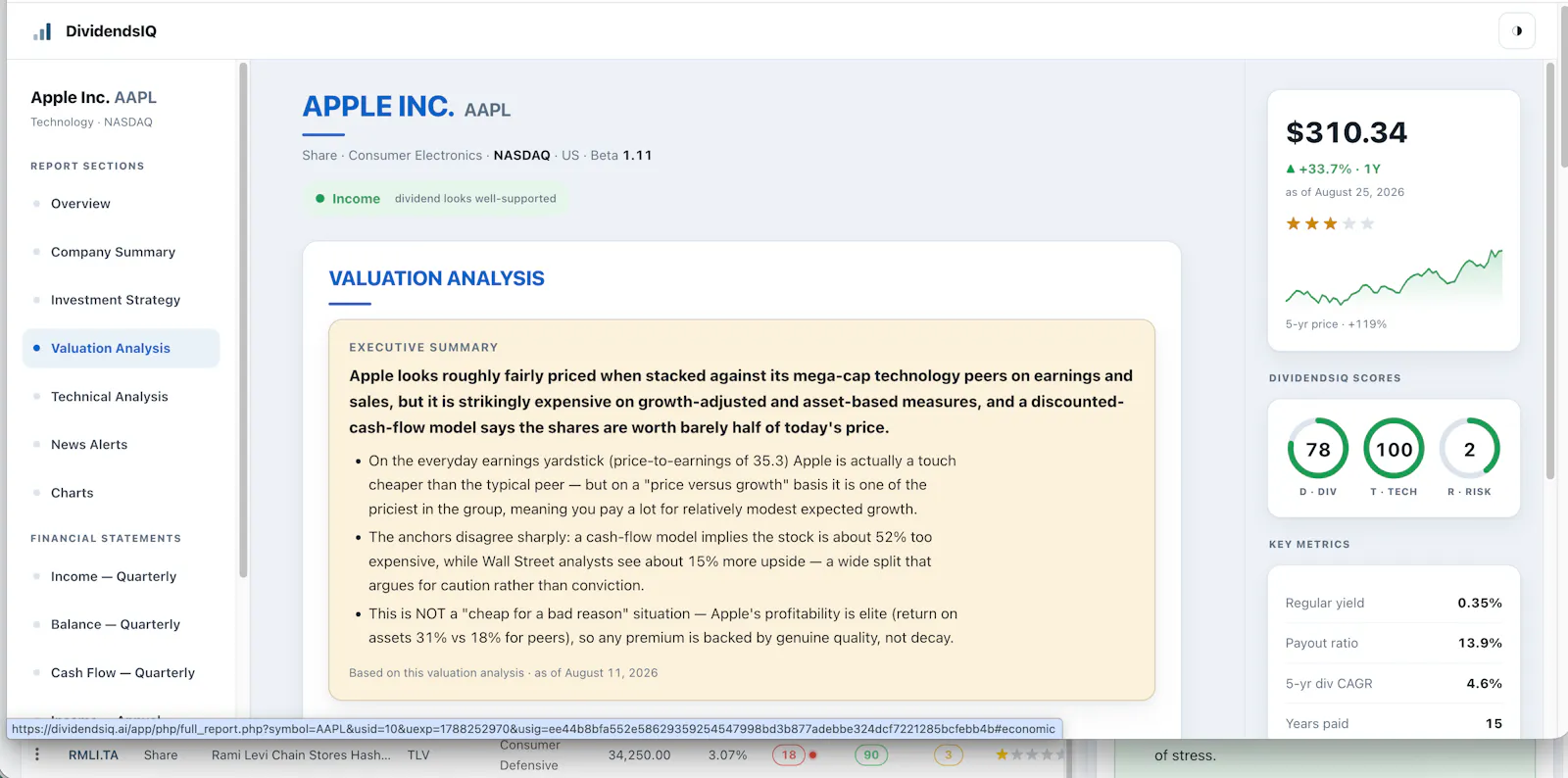Click the NASDAQ exchange label in the header

tap(521, 156)
